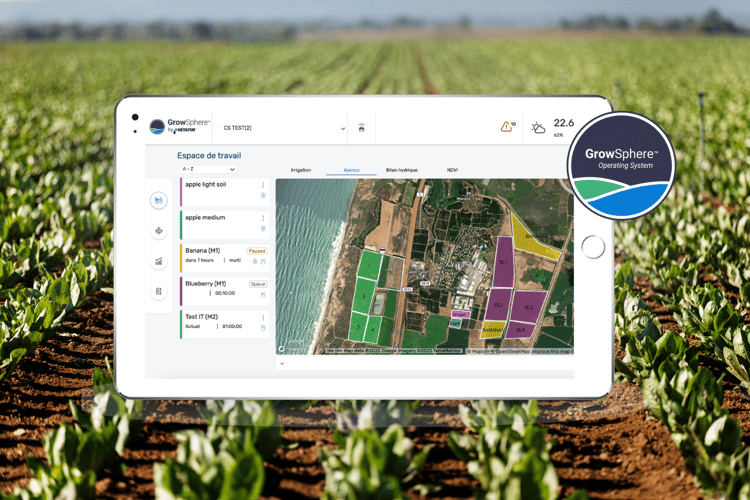Image resolution: width=750 pixels, height=500 pixels.
Task: Open three-dot menu on apple light soil
Action: click(x=263, y=185)
